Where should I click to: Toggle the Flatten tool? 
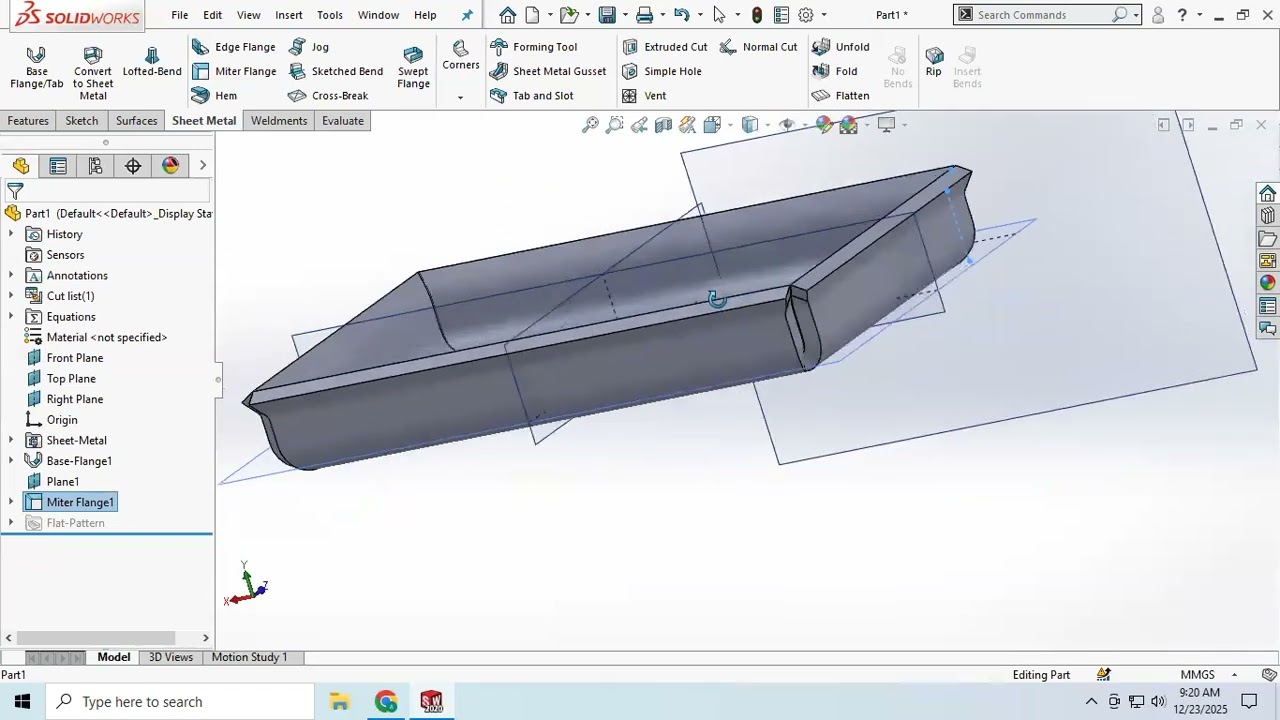[840, 96]
